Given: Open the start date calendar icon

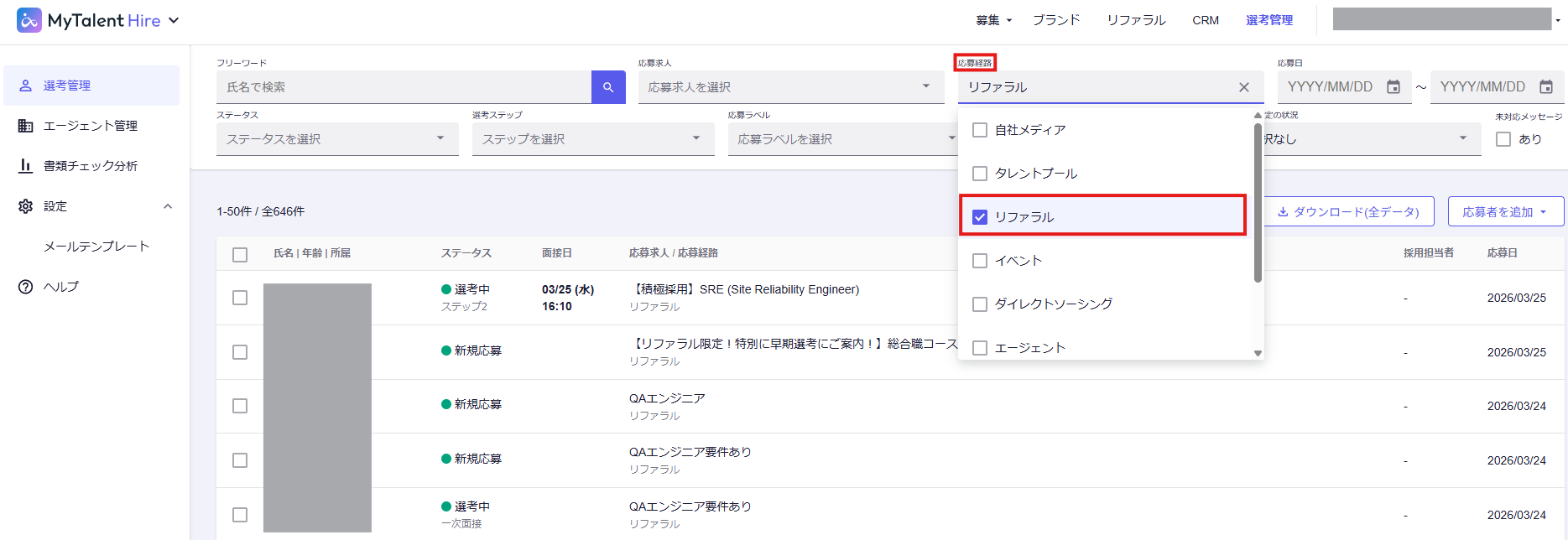Looking at the screenshot, I should (x=1393, y=87).
